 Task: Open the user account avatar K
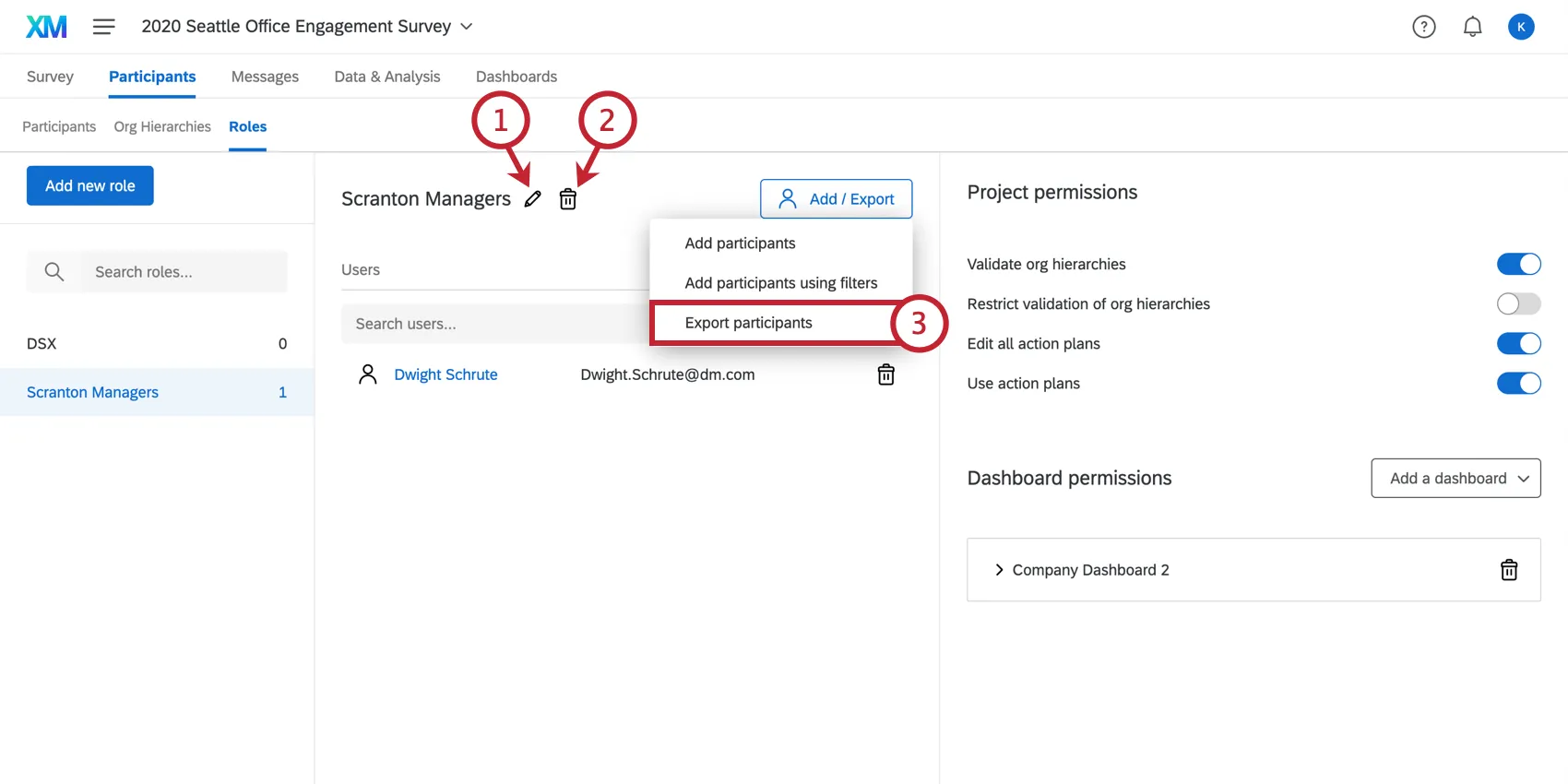point(1521,27)
